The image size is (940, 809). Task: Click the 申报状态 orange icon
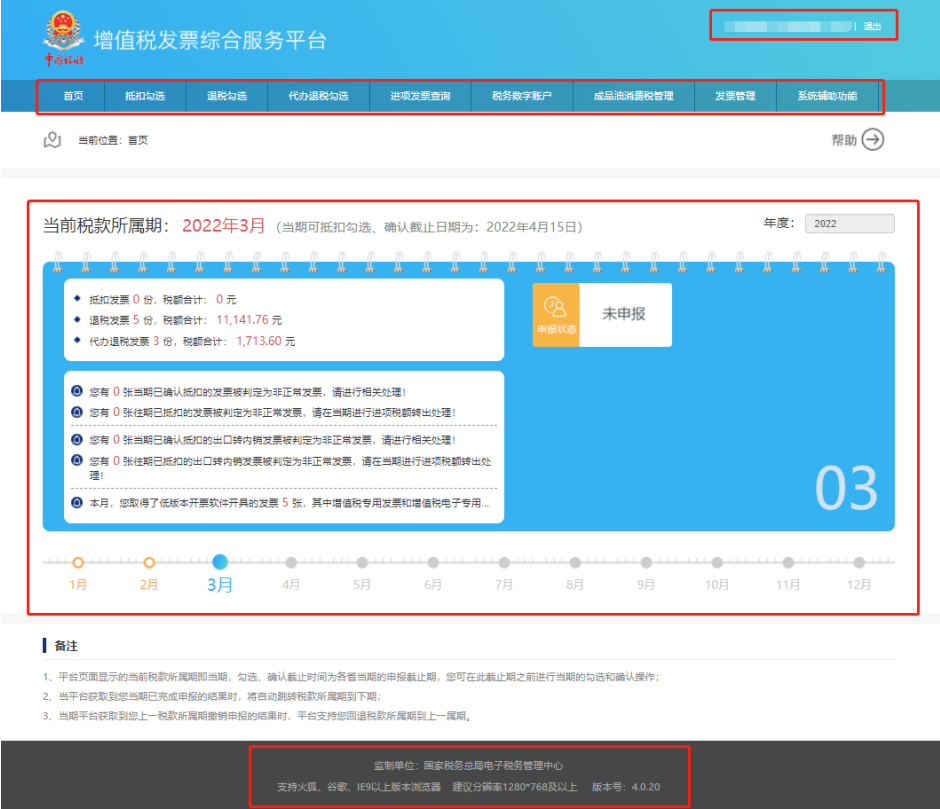click(556, 315)
